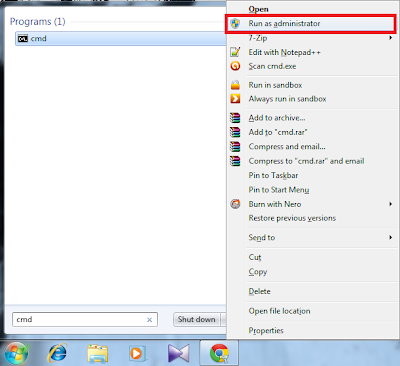400x366 pixels.
Task: Choose Copy from the context menu
Action: click(258, 272)
